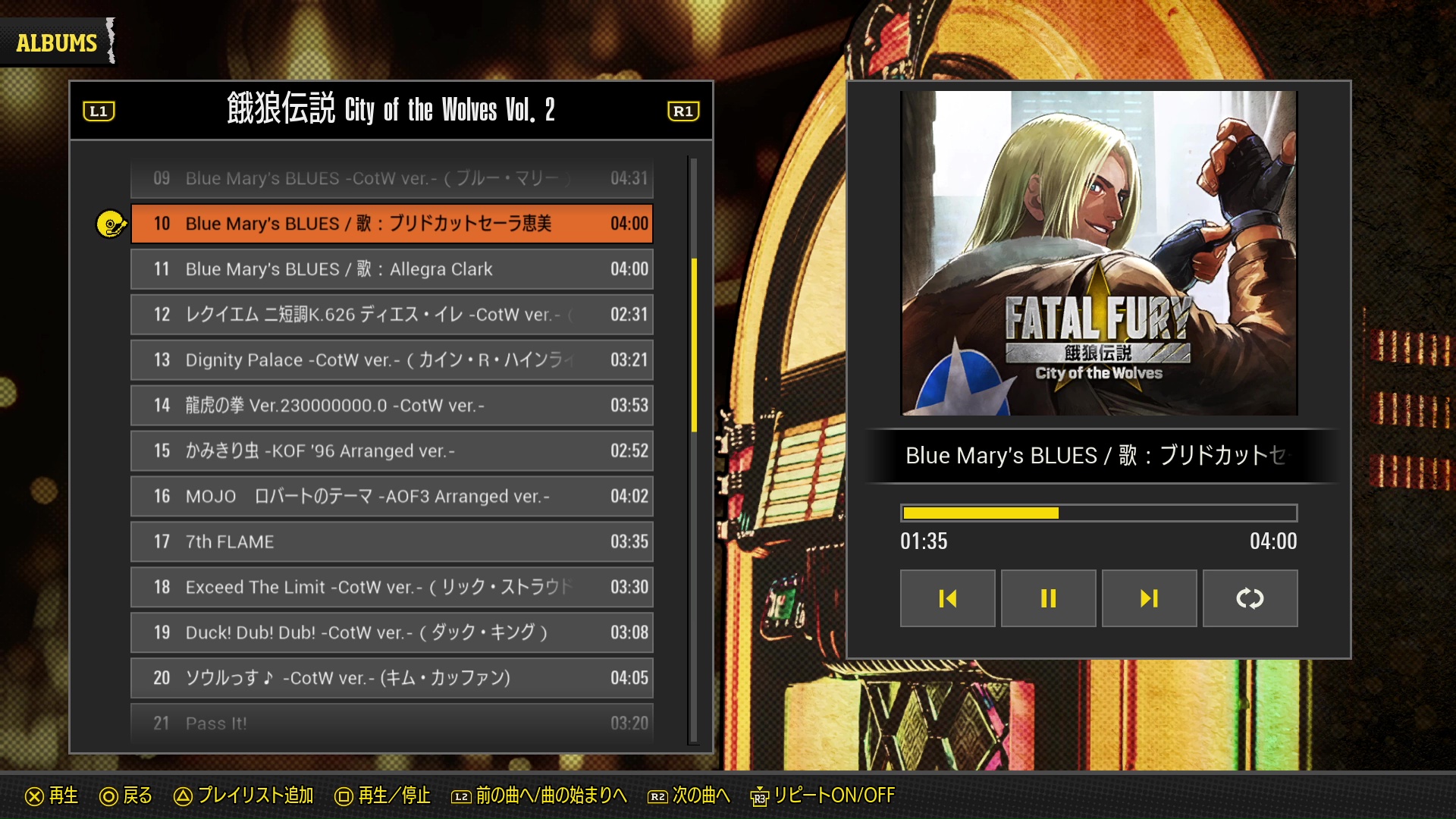The image size is (1456, 819).
Task: Select track 21 Pass It!
Action: coord(392,723)
